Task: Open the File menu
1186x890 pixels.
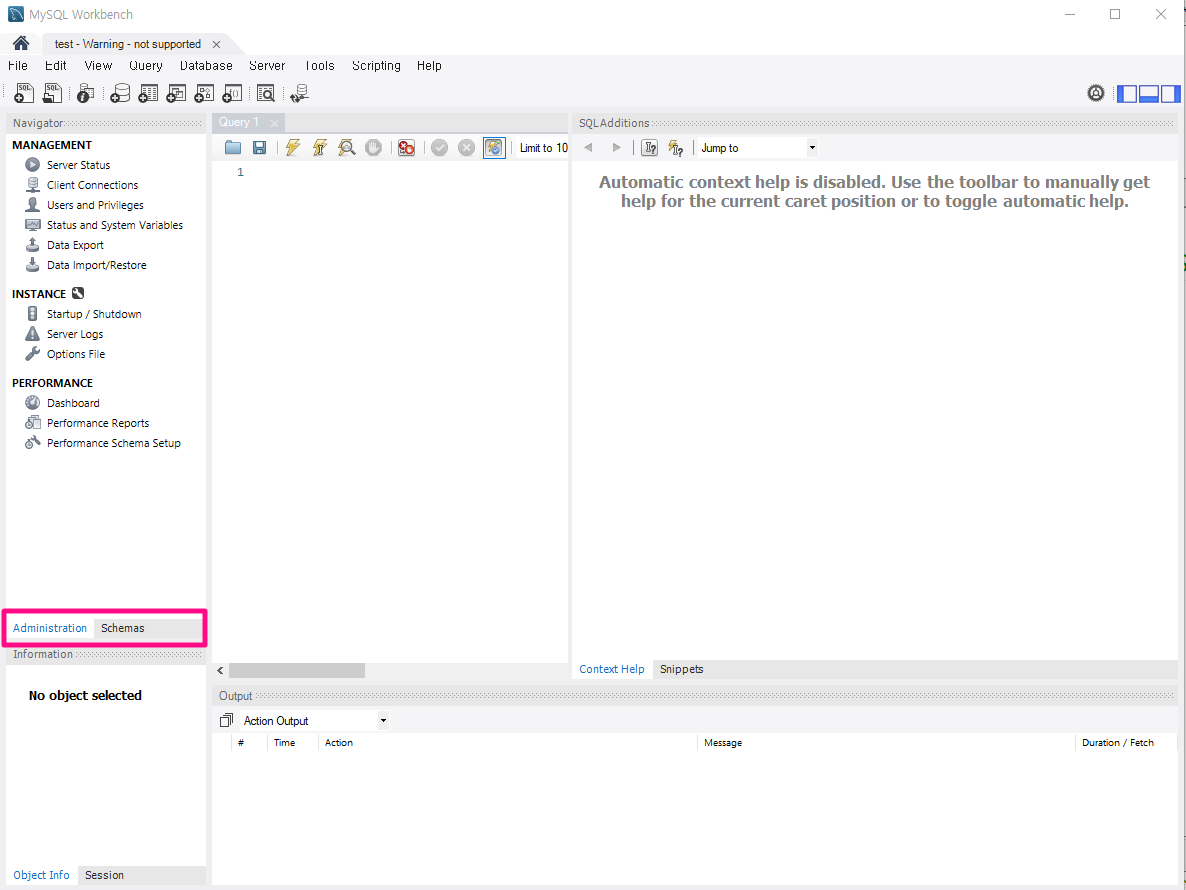Action: pos(17,66)
